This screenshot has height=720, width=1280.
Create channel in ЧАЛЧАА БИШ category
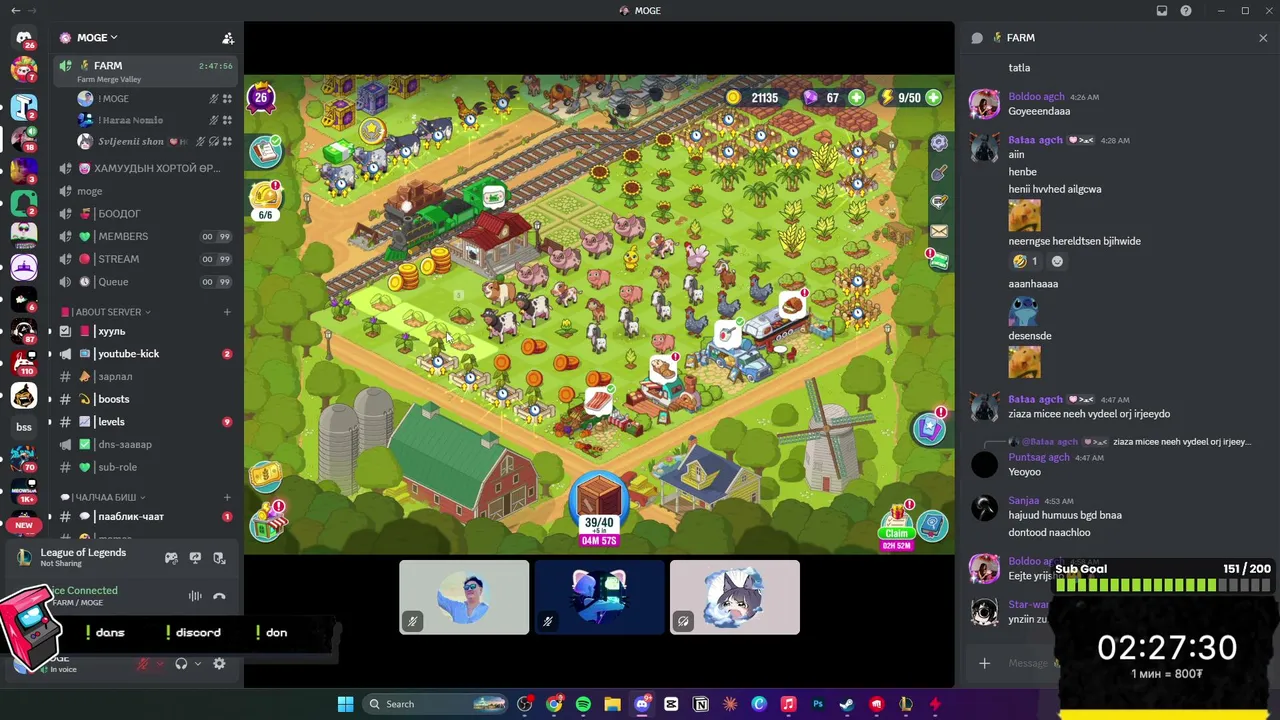coord(227,497)
